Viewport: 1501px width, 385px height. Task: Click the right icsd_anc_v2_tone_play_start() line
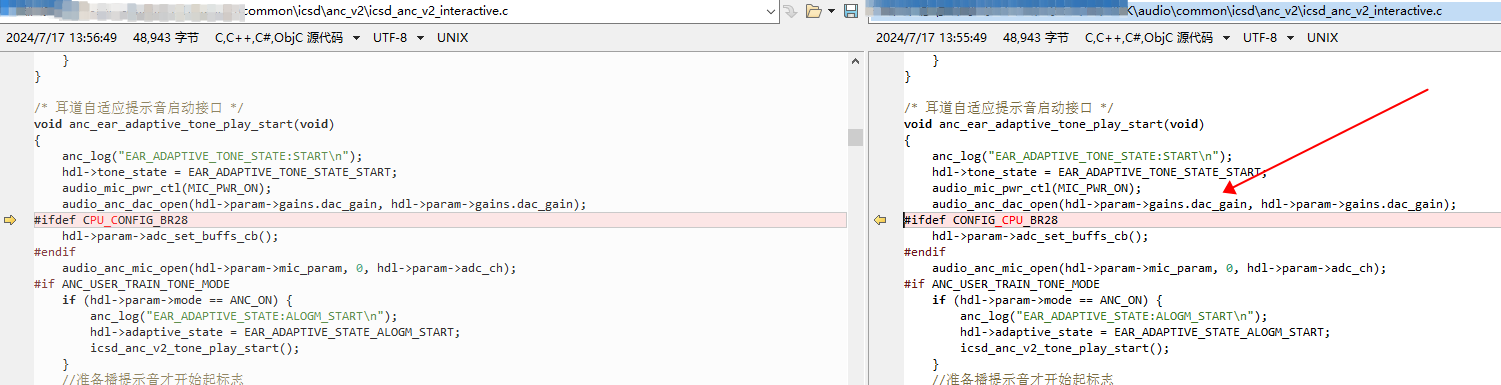pyautogui.click(x=1064, y=348)
